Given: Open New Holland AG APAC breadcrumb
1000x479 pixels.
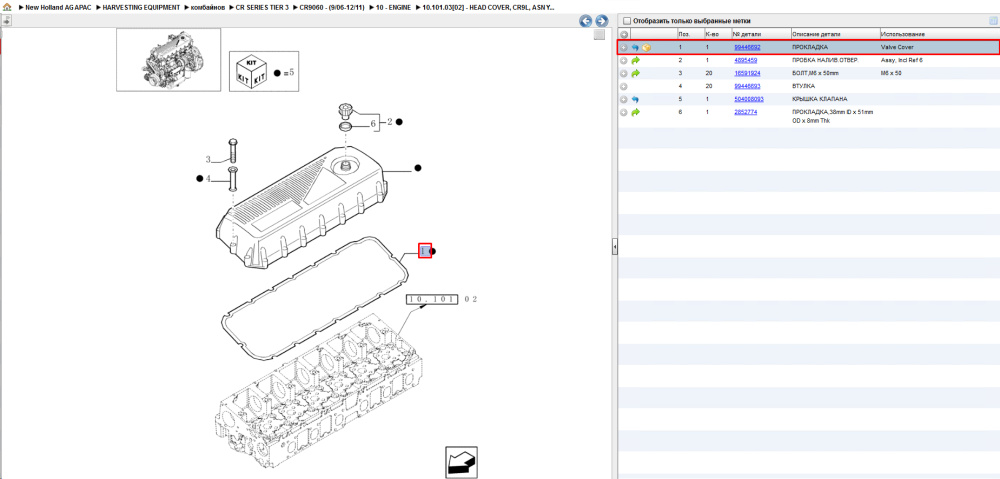Looking at the screenshot, I should click(x=58, y=7).
